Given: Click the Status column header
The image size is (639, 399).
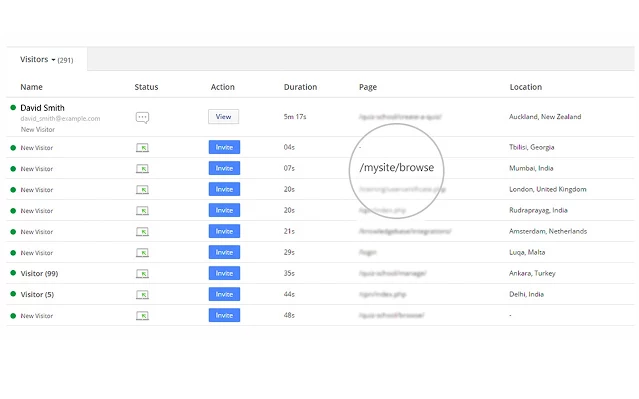Looking at the screenshot, I should [x=146, y=87].
